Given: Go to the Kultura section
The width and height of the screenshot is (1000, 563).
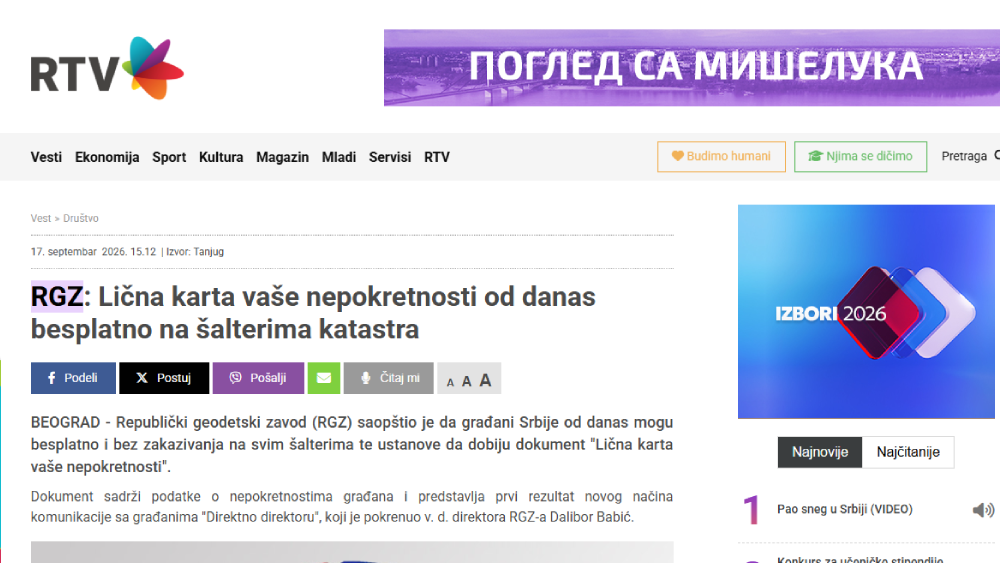Looking at the screenshot, I should click(x=221, y=157).
